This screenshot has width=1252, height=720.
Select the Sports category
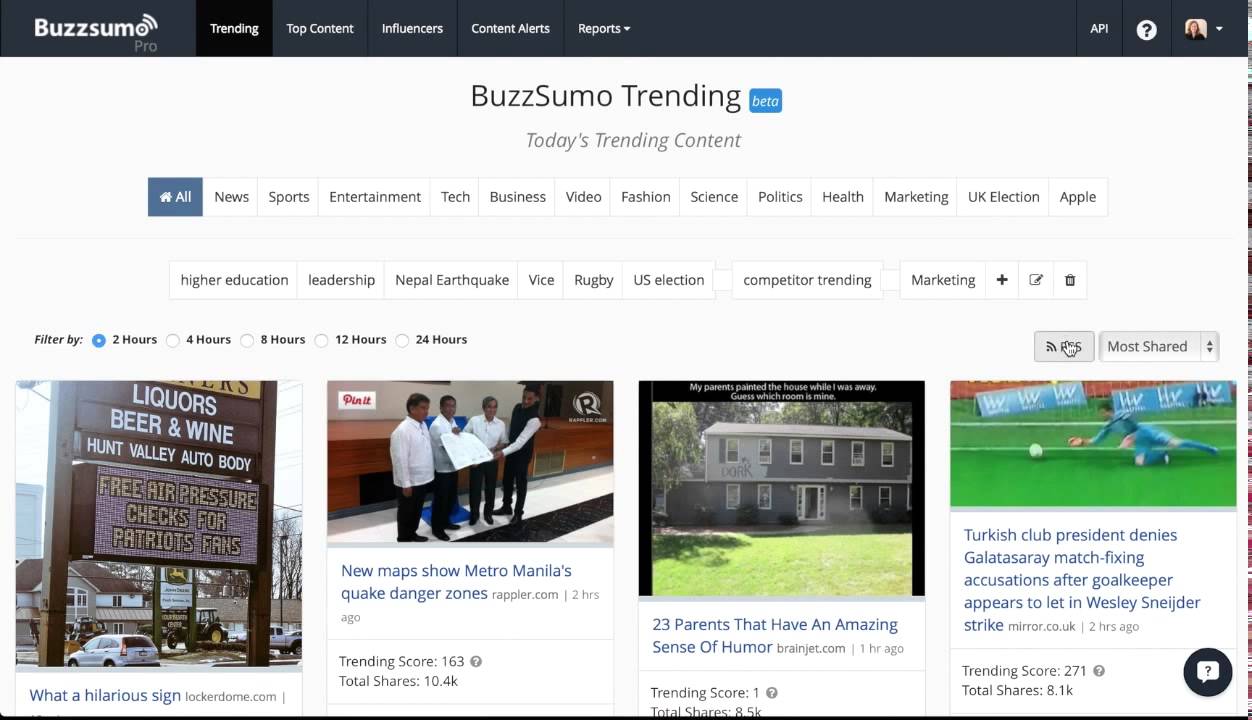coord(288,197)
